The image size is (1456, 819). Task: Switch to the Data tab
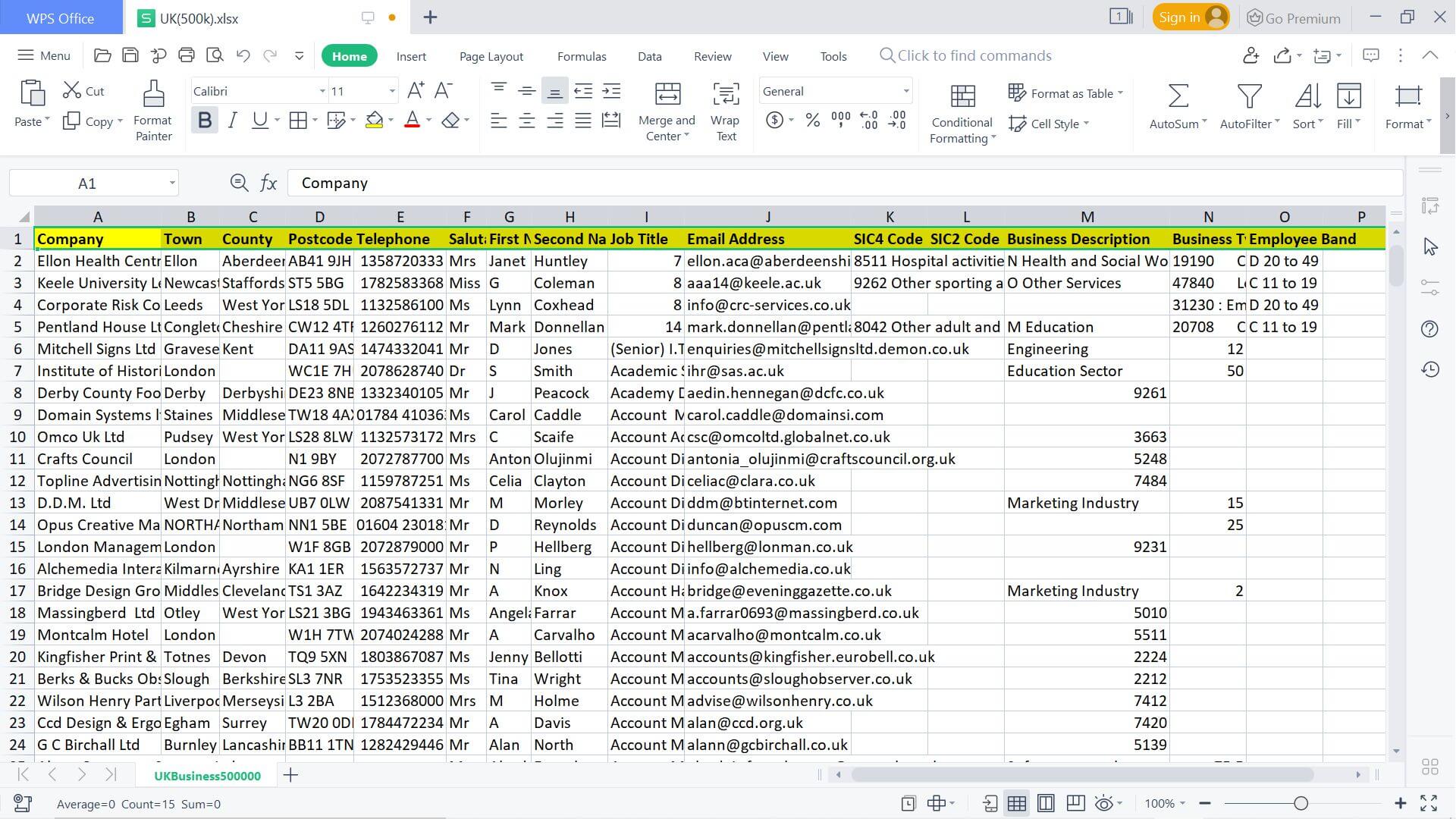649,56
